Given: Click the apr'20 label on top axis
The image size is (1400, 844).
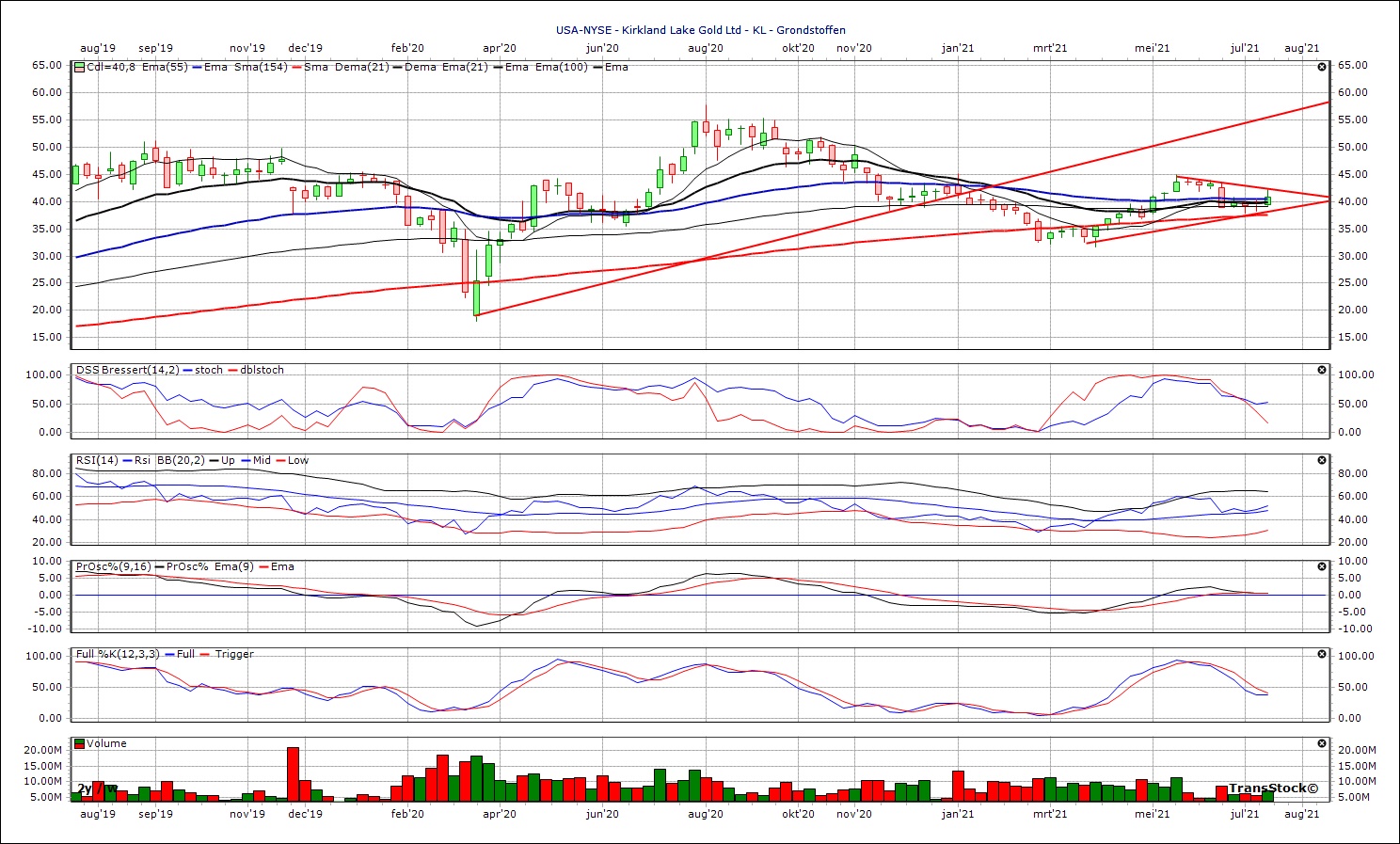Looking at the screenshot, I should click(499, 48).
